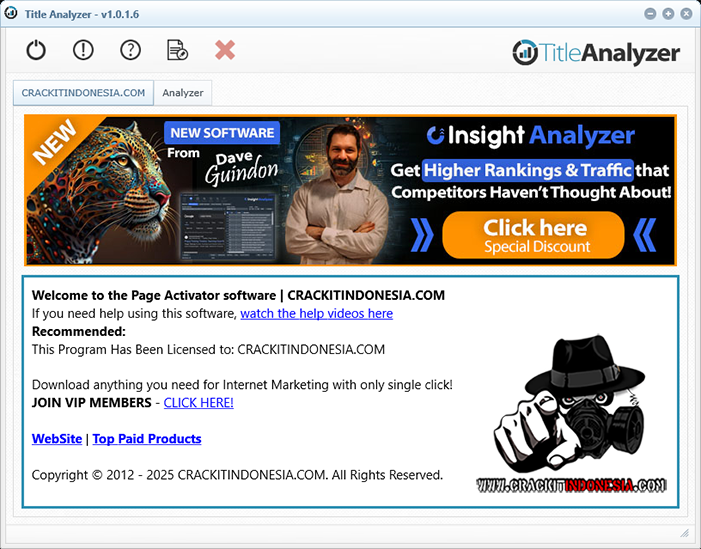Screen dimensions: 701x549
Task: Click the TitleAnalyzer logo at top right
Action: point(596,53)
